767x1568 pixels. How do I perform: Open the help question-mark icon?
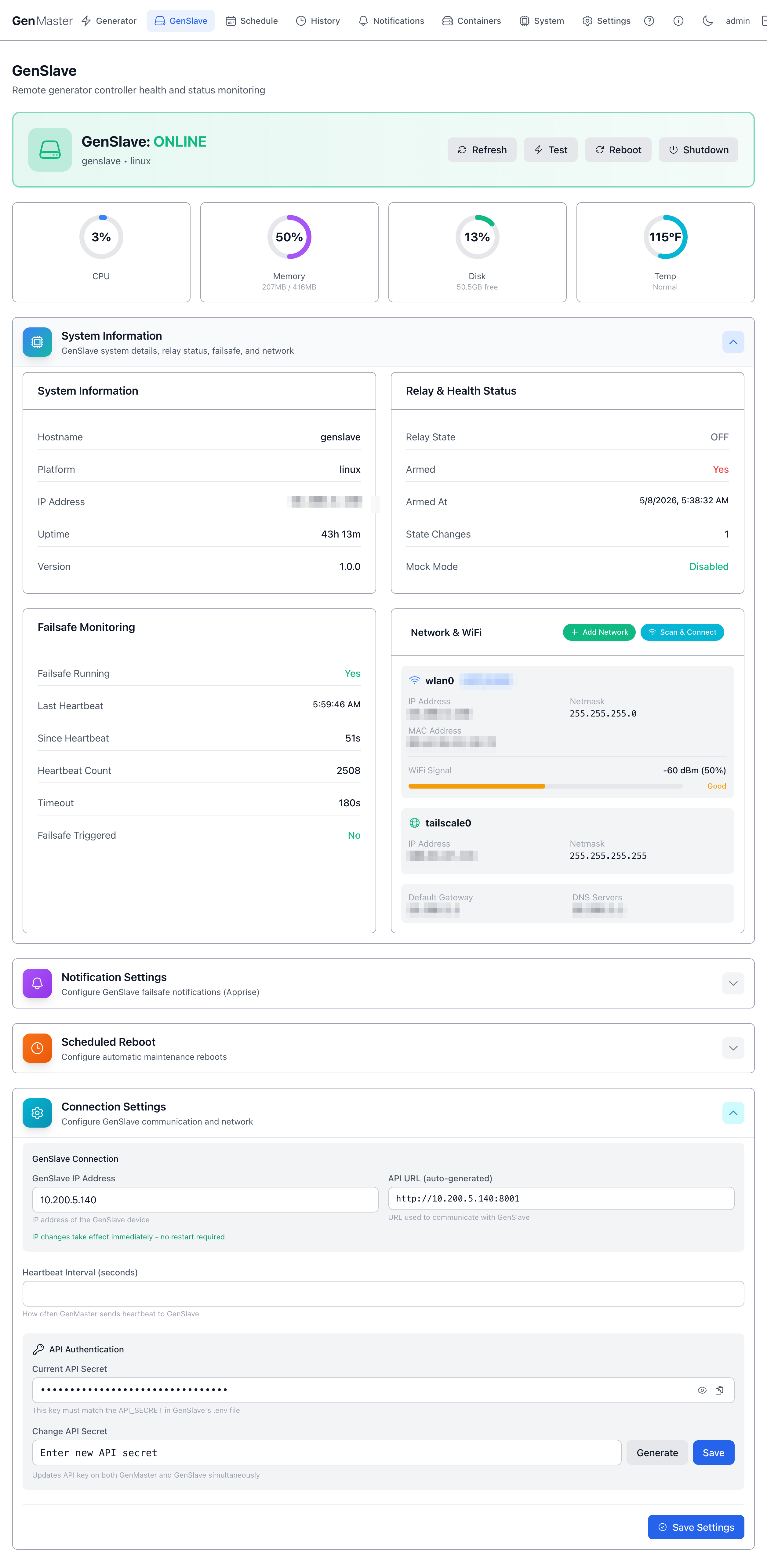649,21
